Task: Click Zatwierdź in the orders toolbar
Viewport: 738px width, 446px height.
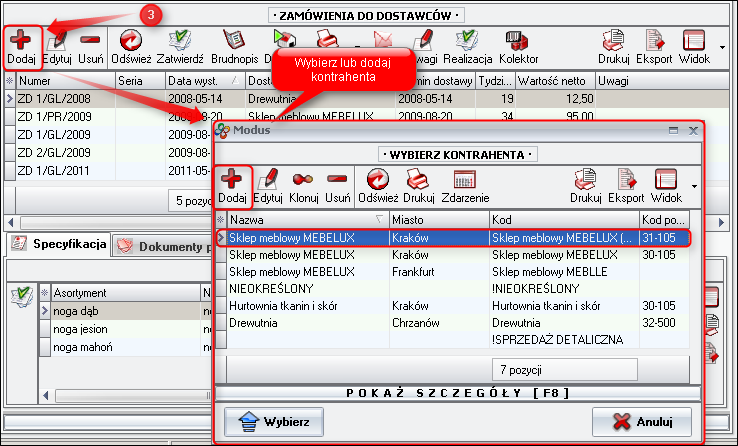Action: pyautogui.click(x=180, y=46)
